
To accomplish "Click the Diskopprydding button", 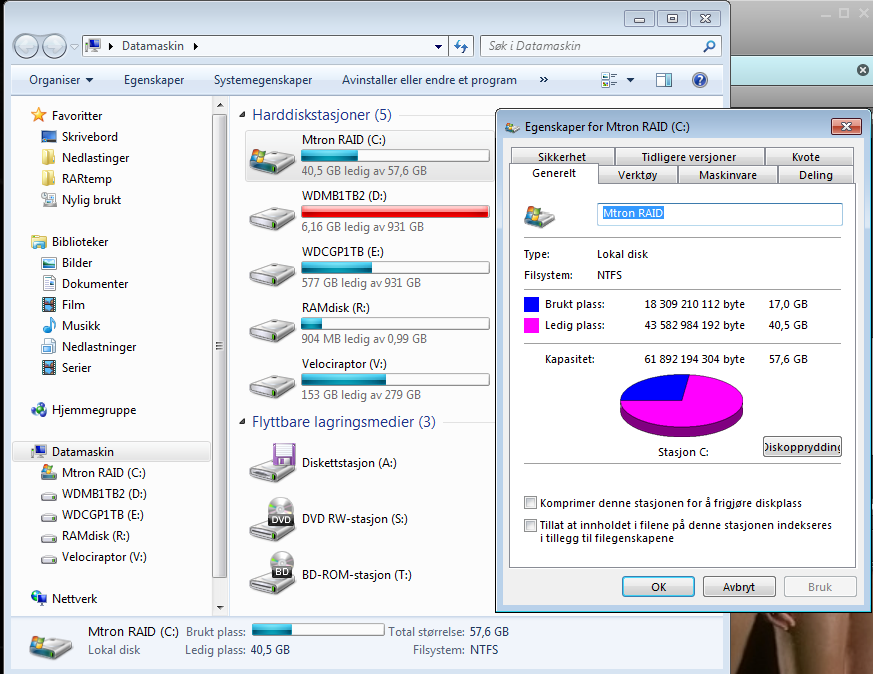I will click(x=802, y=447).
